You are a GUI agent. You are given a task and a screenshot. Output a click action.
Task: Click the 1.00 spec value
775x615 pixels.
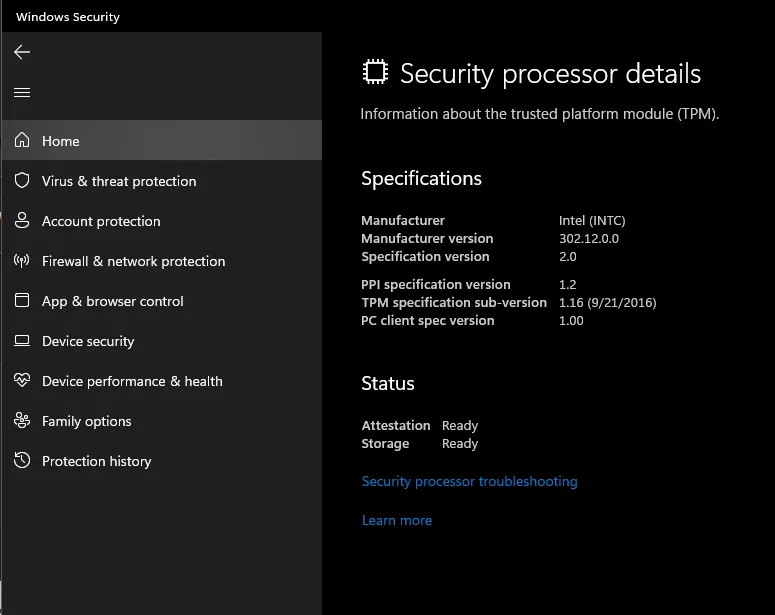click(571, 321)
